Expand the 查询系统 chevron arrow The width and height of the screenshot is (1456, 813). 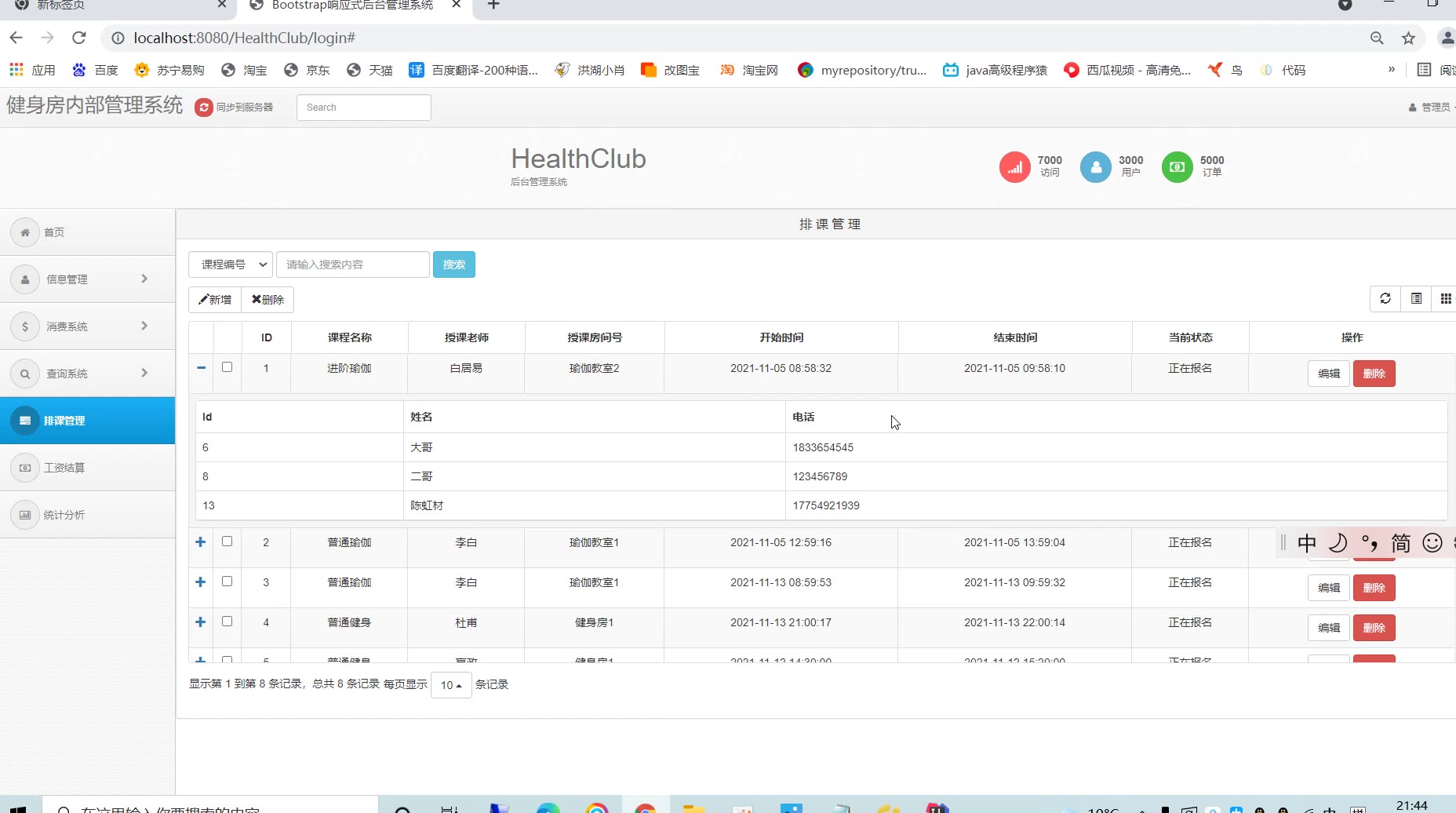point(144,373)
